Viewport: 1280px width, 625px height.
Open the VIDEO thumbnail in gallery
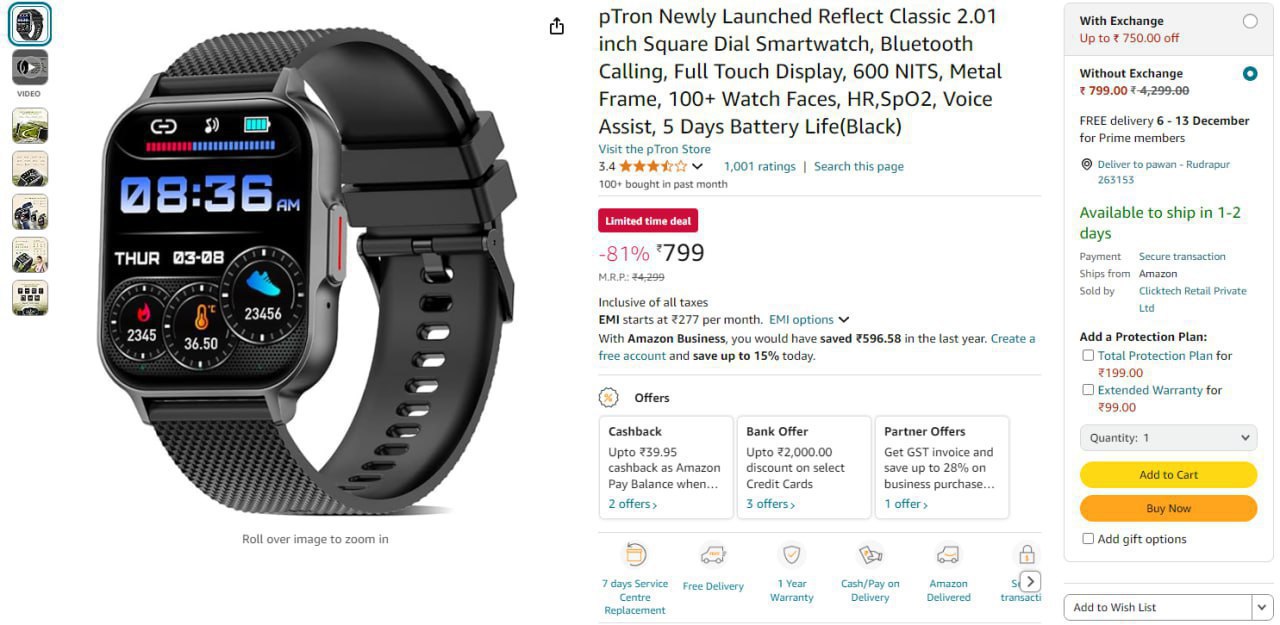click(30, 68)
